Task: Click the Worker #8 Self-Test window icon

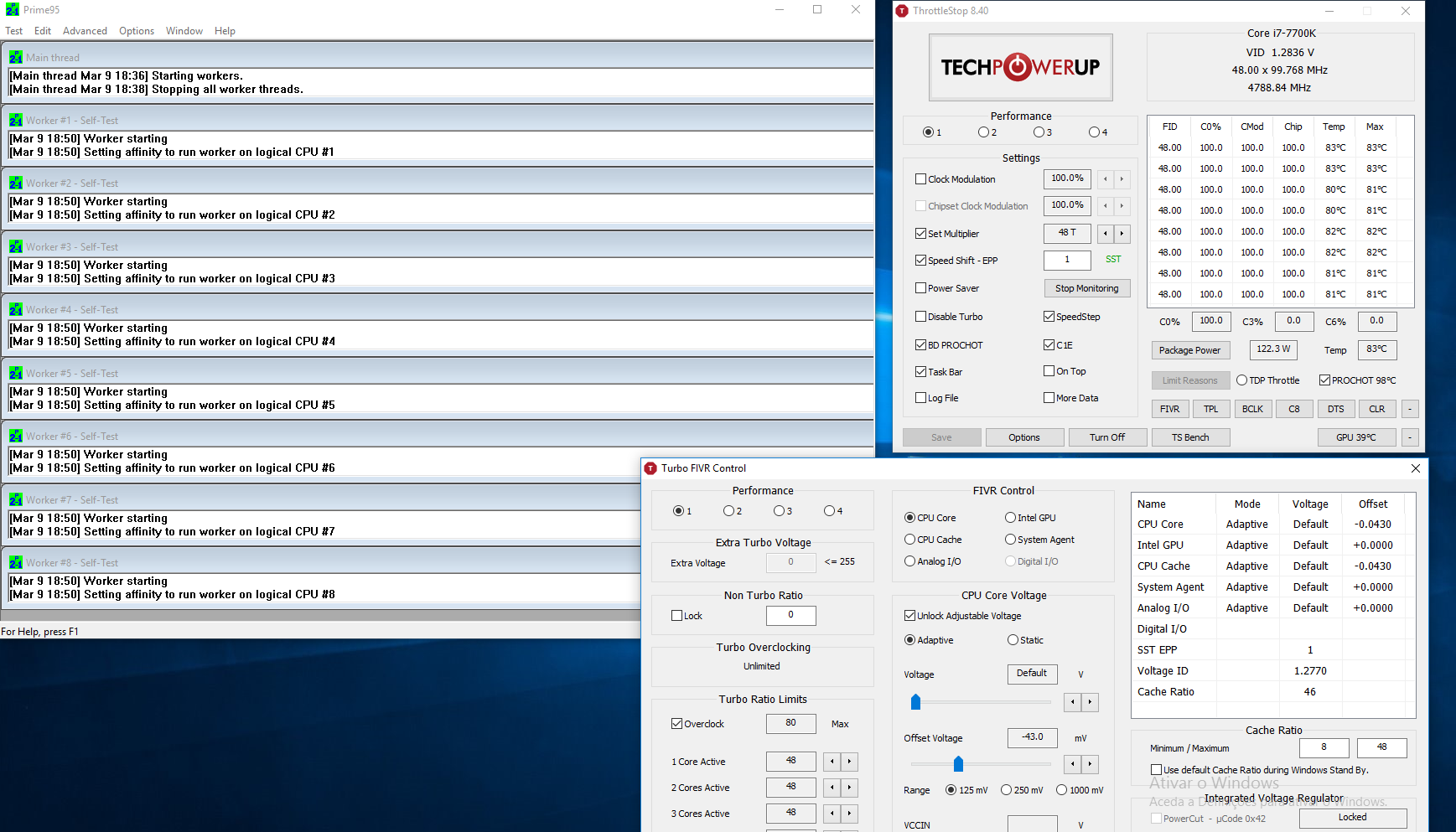Action: point(16,562)
